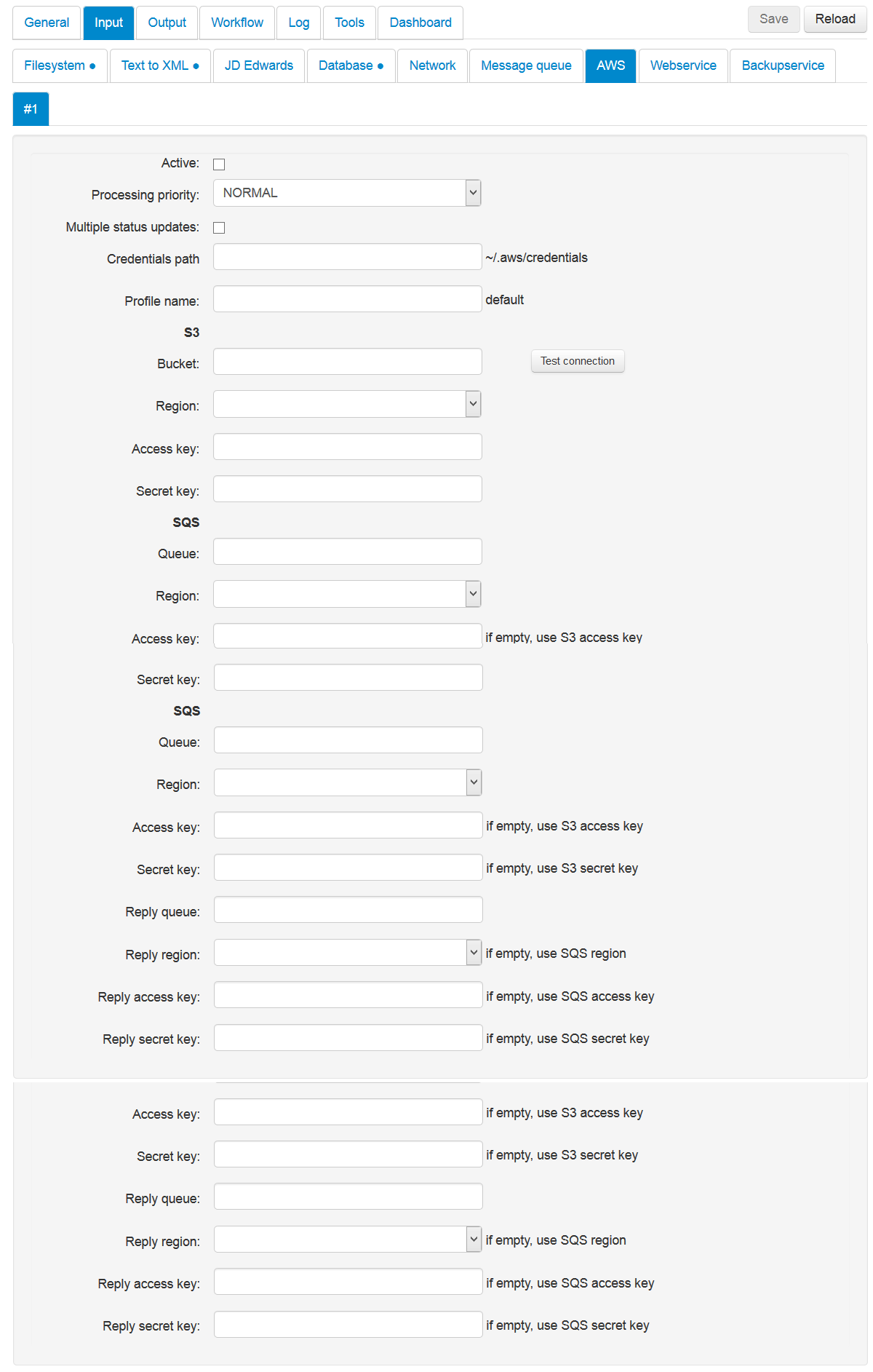873x1372 pixels.
Task: Click the Test connection button
Action: [578, 361]
